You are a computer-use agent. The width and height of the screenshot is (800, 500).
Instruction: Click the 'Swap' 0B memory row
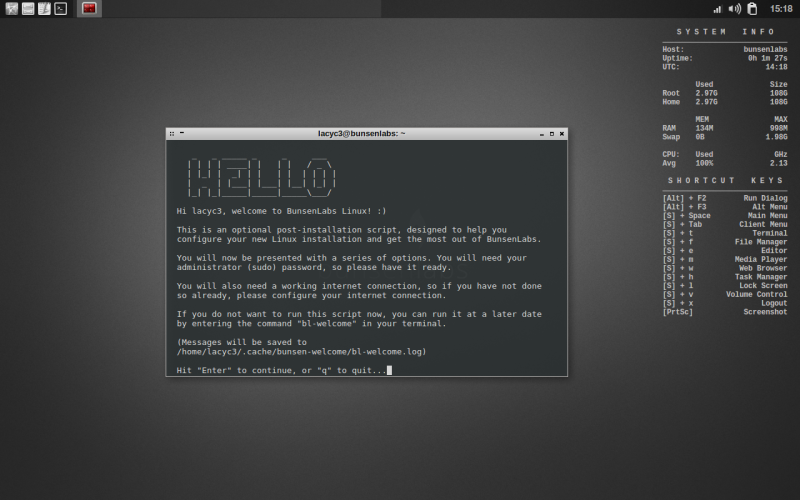[x=724, y=137]
